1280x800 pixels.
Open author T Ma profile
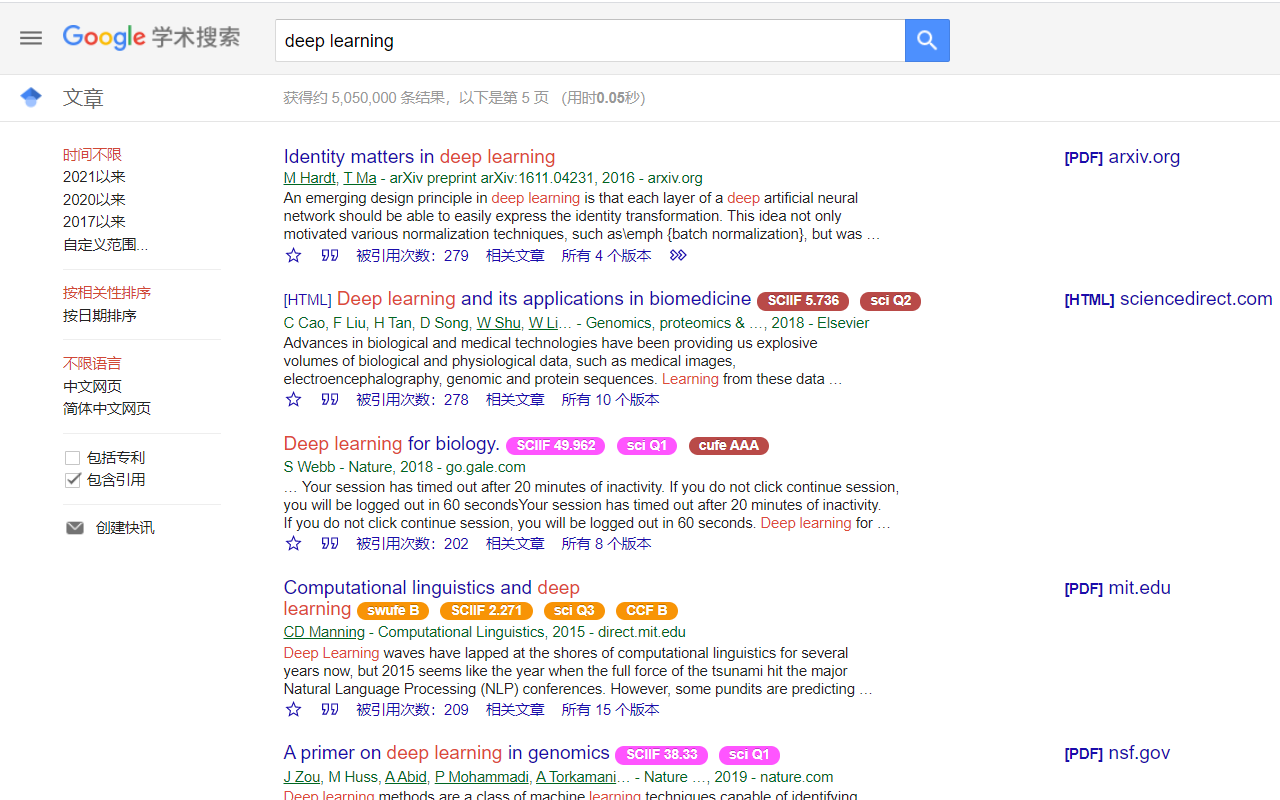360,178
